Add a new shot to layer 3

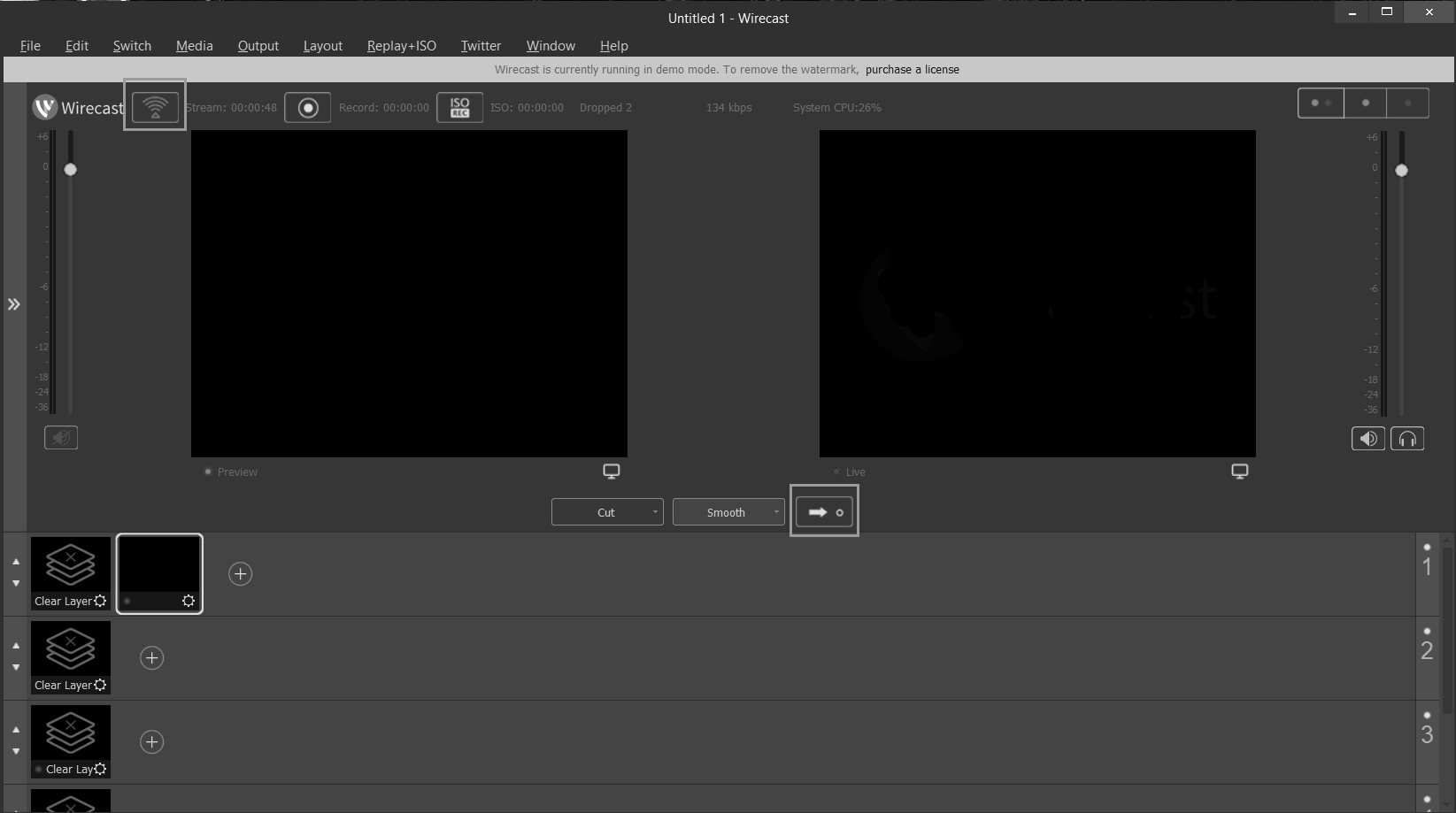151,741
